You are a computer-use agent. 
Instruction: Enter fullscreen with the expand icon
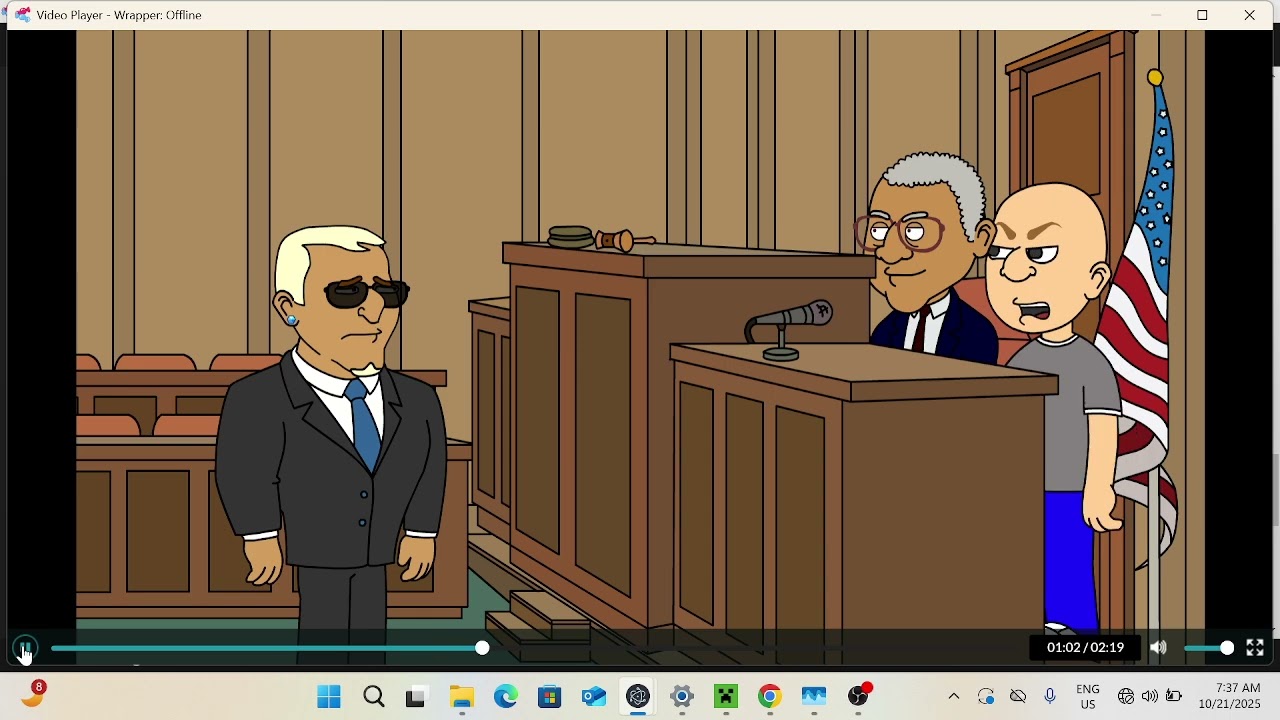click(1255, 648)
